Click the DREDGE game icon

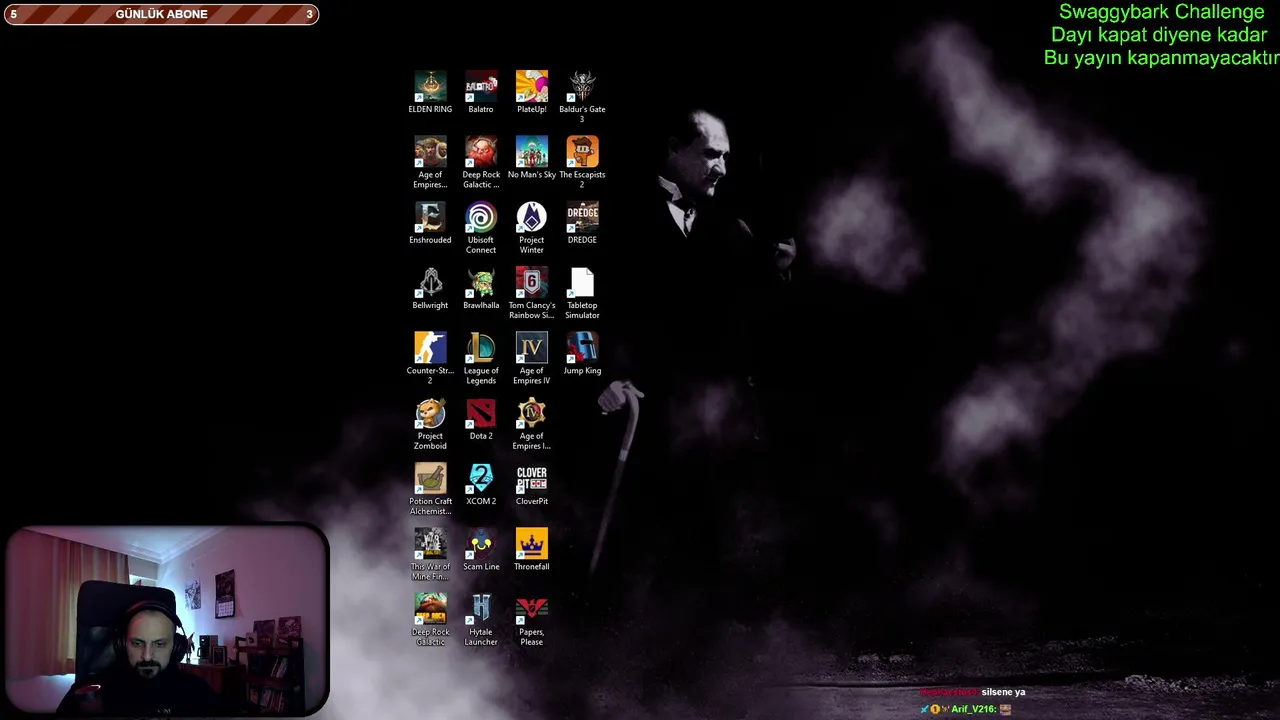(x=582, y=217)
